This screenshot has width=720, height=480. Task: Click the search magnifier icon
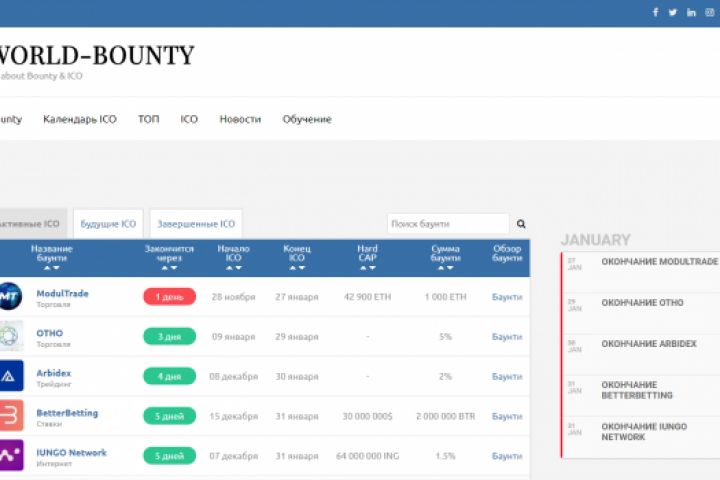click(x=521, y=224)
